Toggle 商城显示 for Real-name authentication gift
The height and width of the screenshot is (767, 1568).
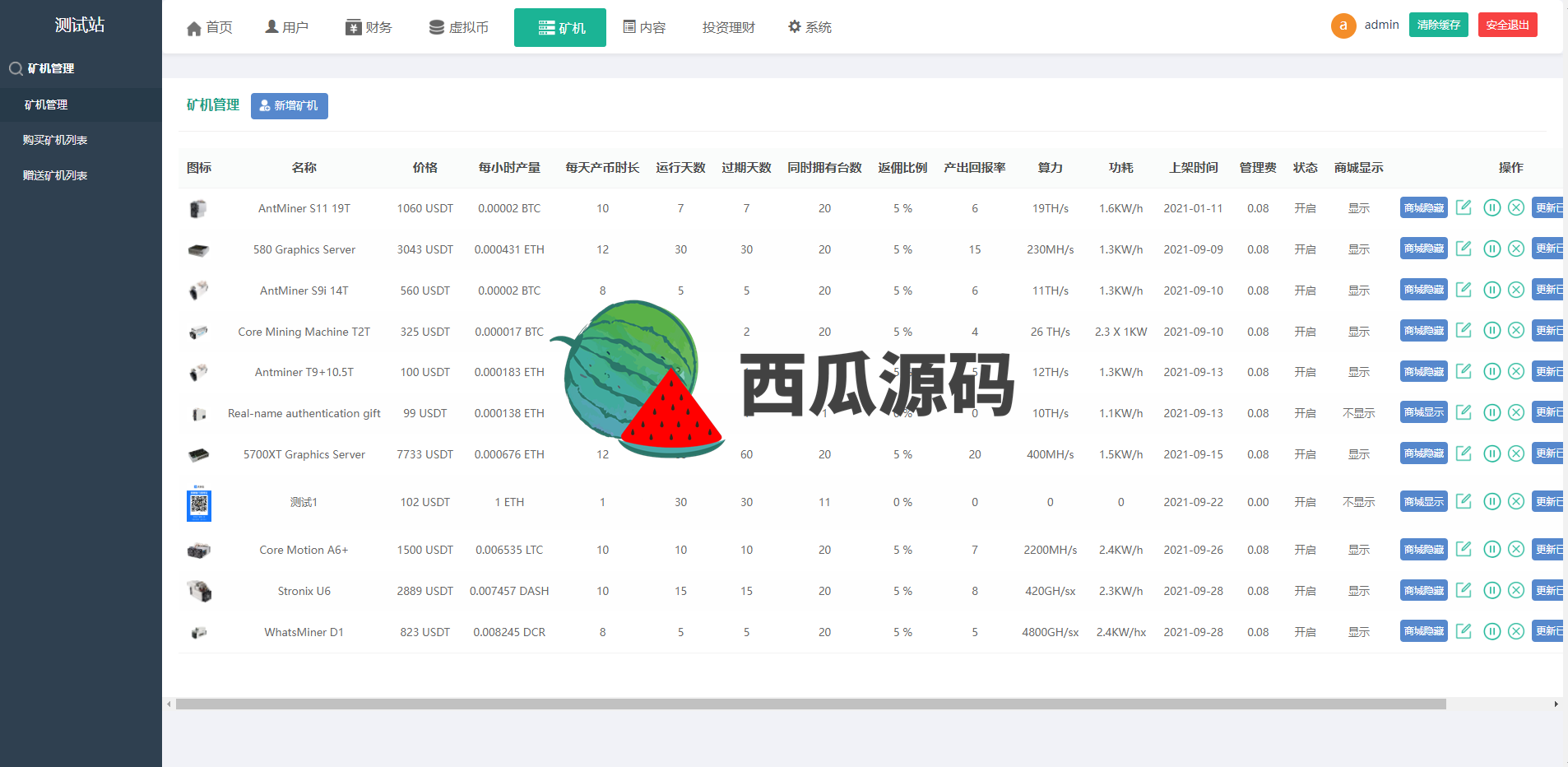coord(1424,412)
